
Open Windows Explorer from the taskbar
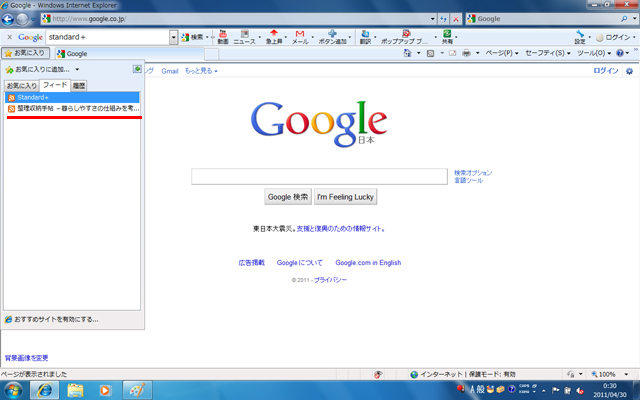75,391
